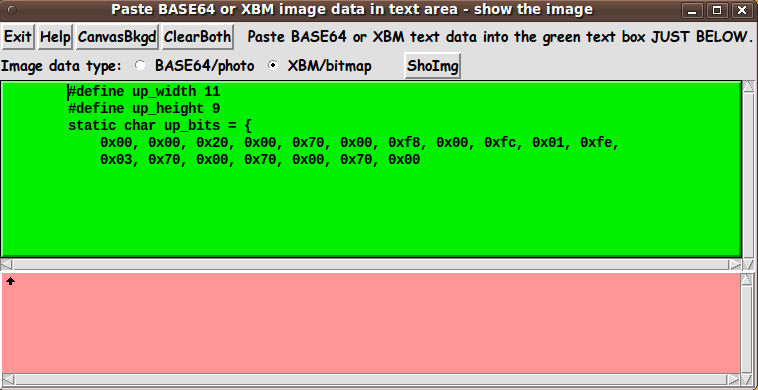This screenshot has width=758, height=390.
Task: Click the Exit button
Action: pos(18,37)
